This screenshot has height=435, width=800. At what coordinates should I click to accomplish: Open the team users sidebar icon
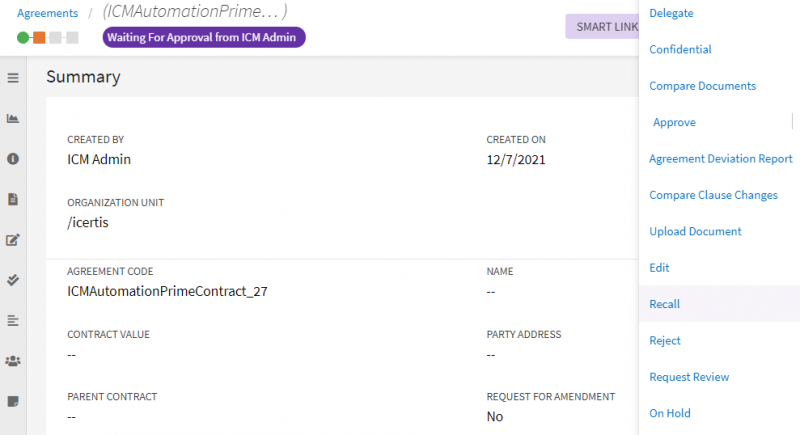click(13, 361)
